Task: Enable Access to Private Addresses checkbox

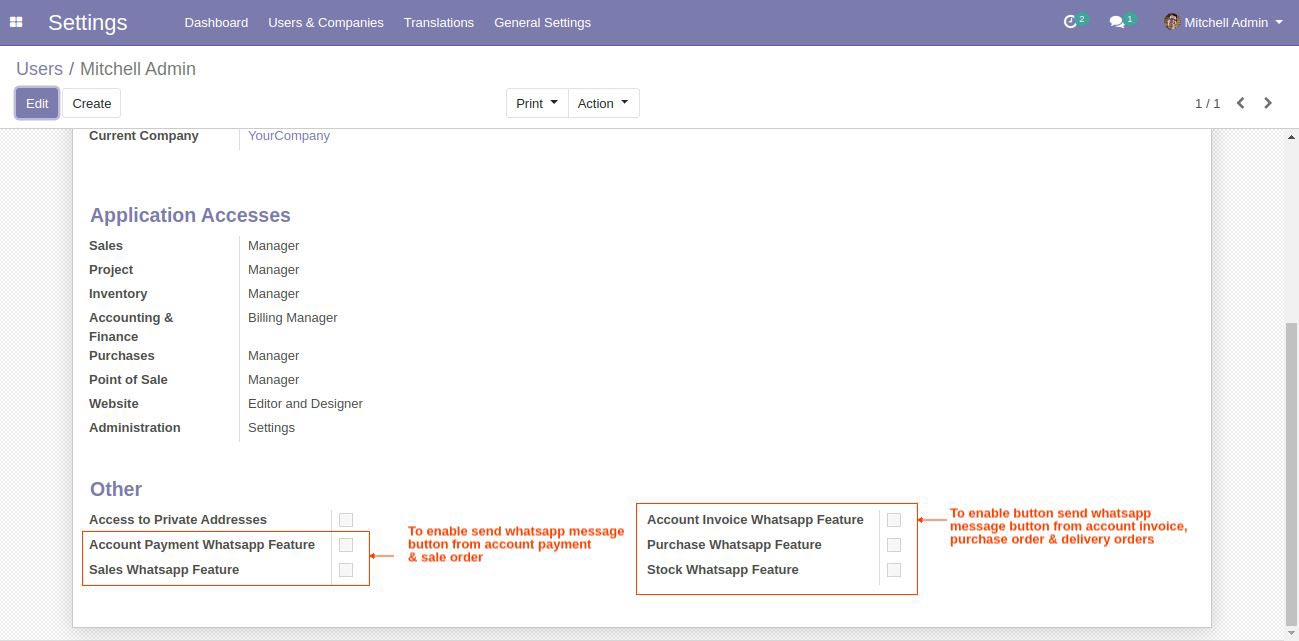Action: pos(346,520)
